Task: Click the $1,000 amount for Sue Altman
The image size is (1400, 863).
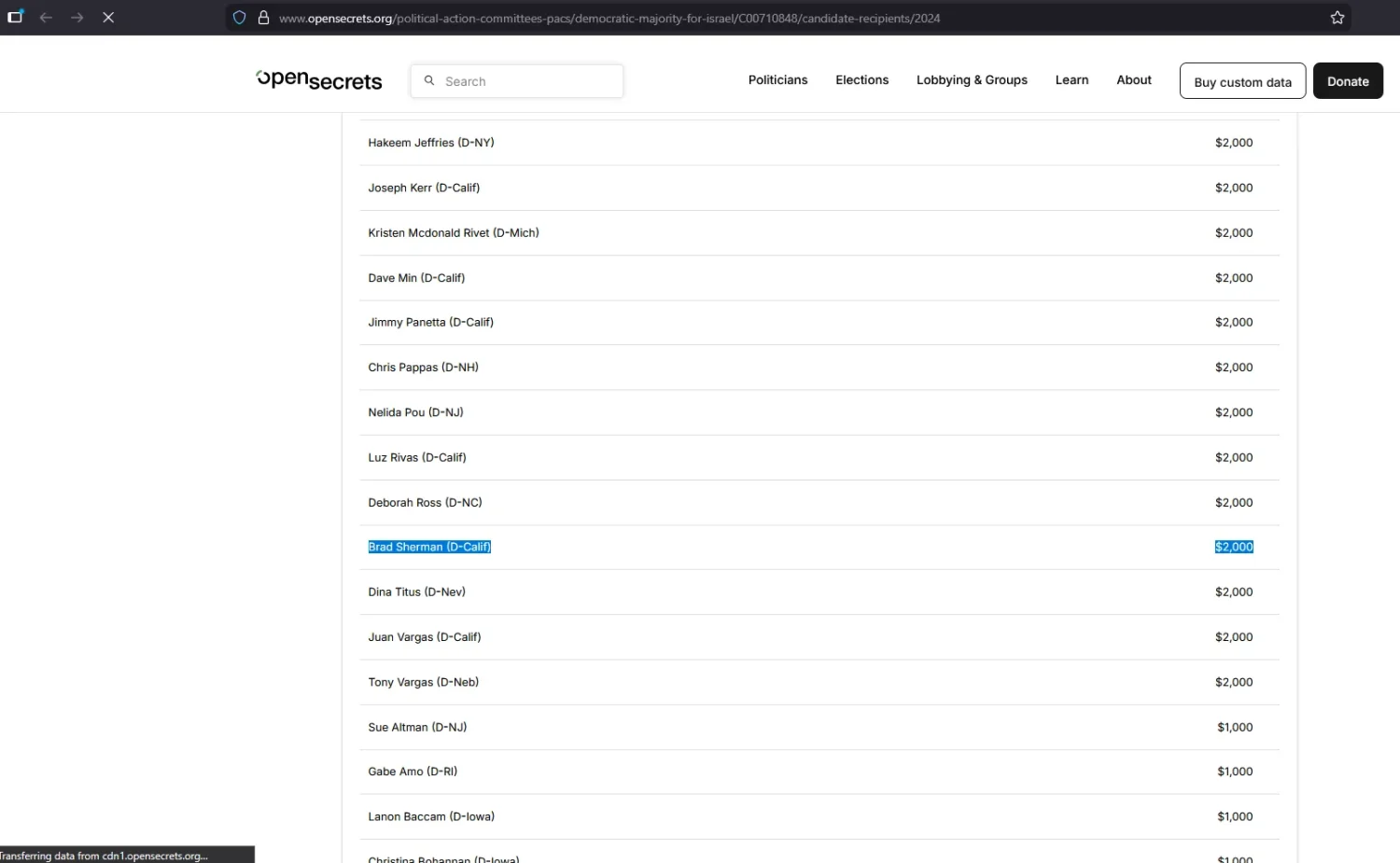Action: click(1235, 727)
